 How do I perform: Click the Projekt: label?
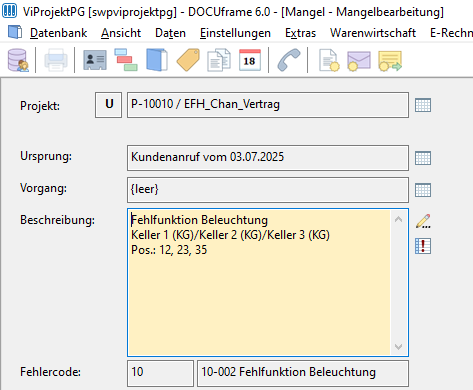click(40, 106)
